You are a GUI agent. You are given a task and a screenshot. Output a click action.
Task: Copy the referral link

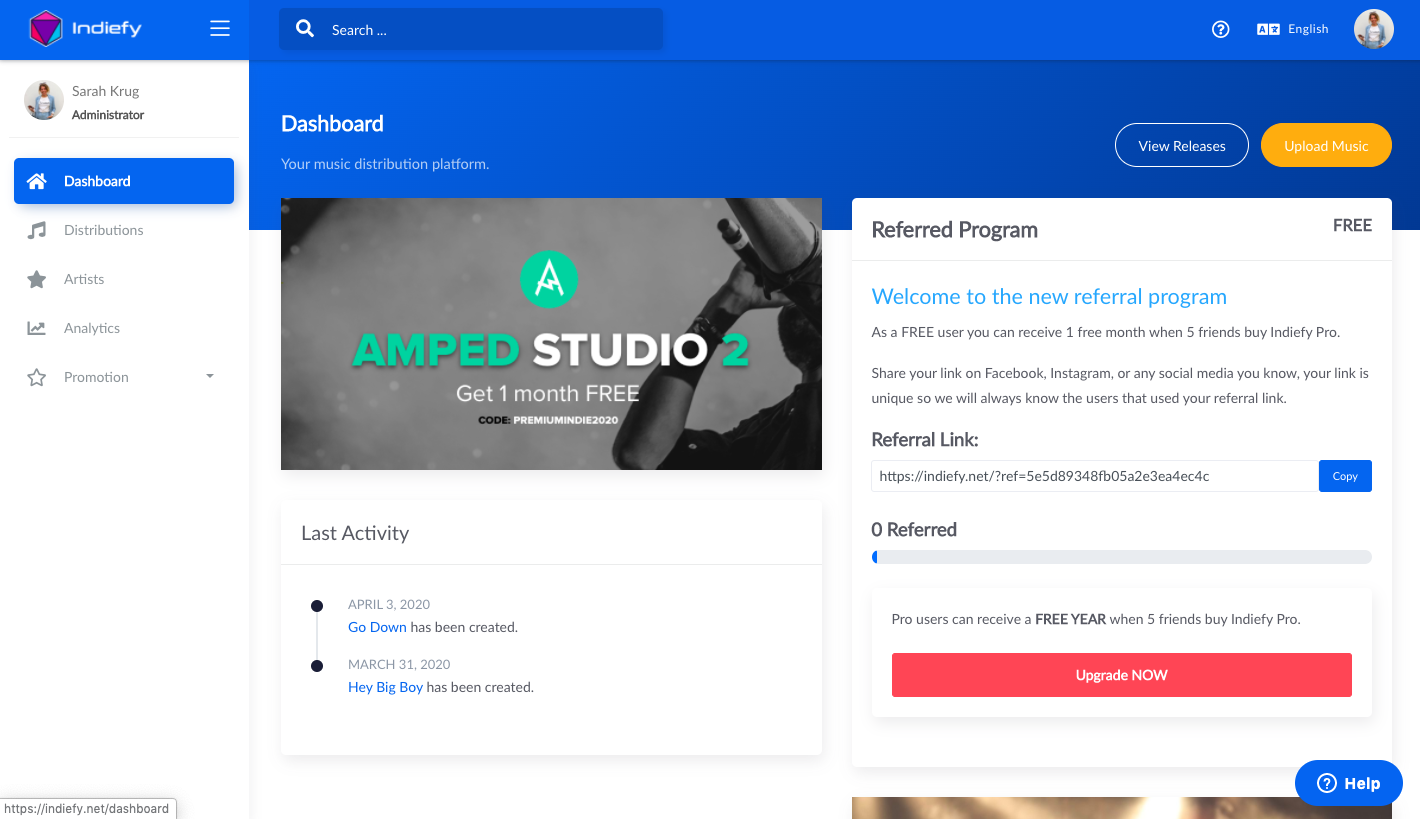click(1345, 476)
